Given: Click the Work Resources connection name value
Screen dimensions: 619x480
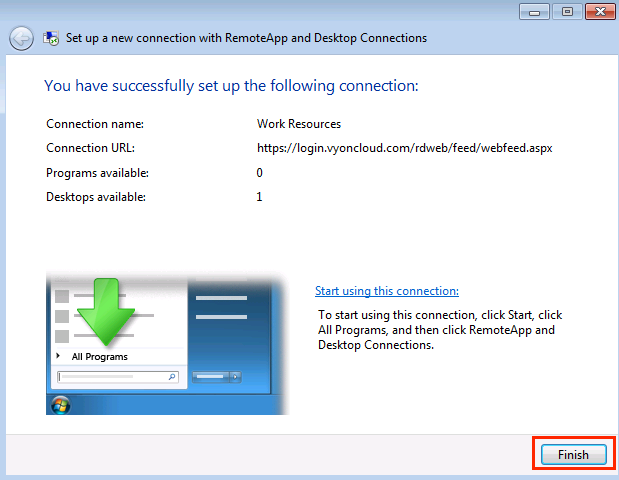Looking at the screenshot, I should [x=299, y=124].
